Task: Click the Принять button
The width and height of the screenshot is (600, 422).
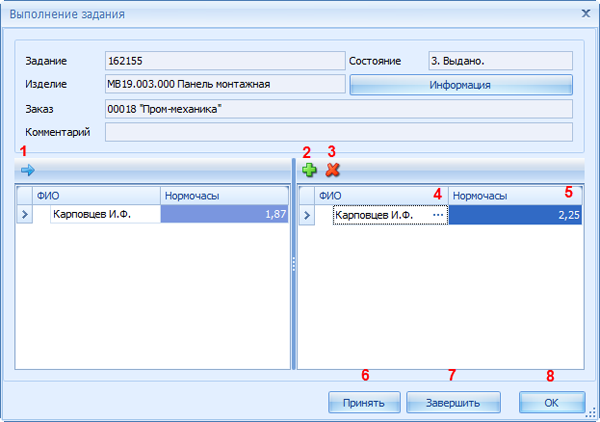Action: [364, 402]
